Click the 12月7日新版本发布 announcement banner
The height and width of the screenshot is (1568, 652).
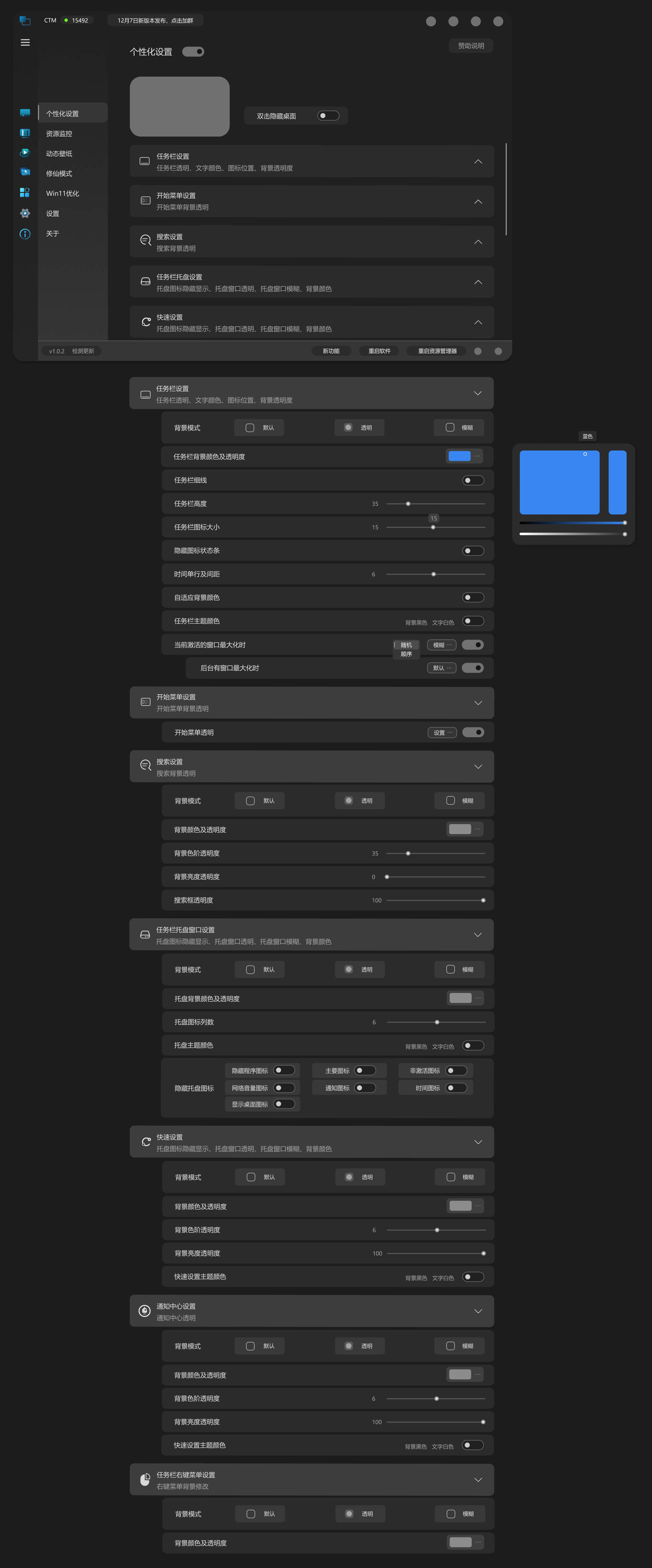155,21
